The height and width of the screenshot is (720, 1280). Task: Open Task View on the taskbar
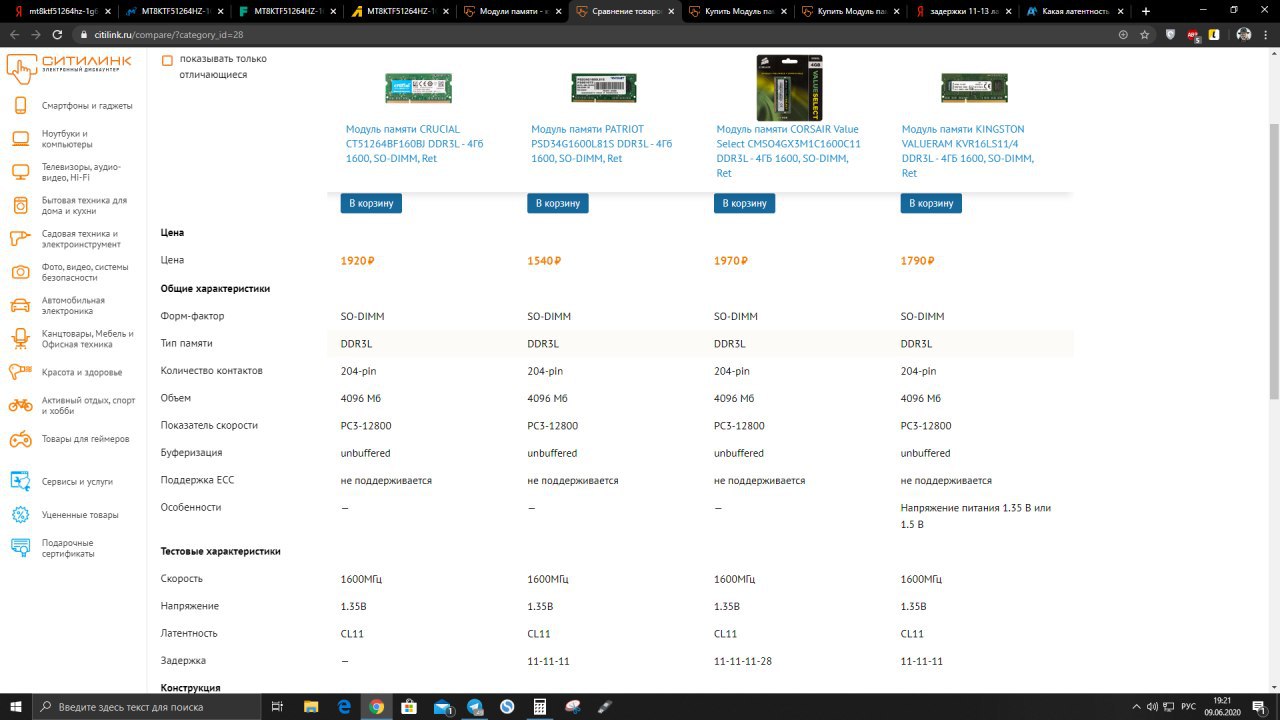coord(278,707)
